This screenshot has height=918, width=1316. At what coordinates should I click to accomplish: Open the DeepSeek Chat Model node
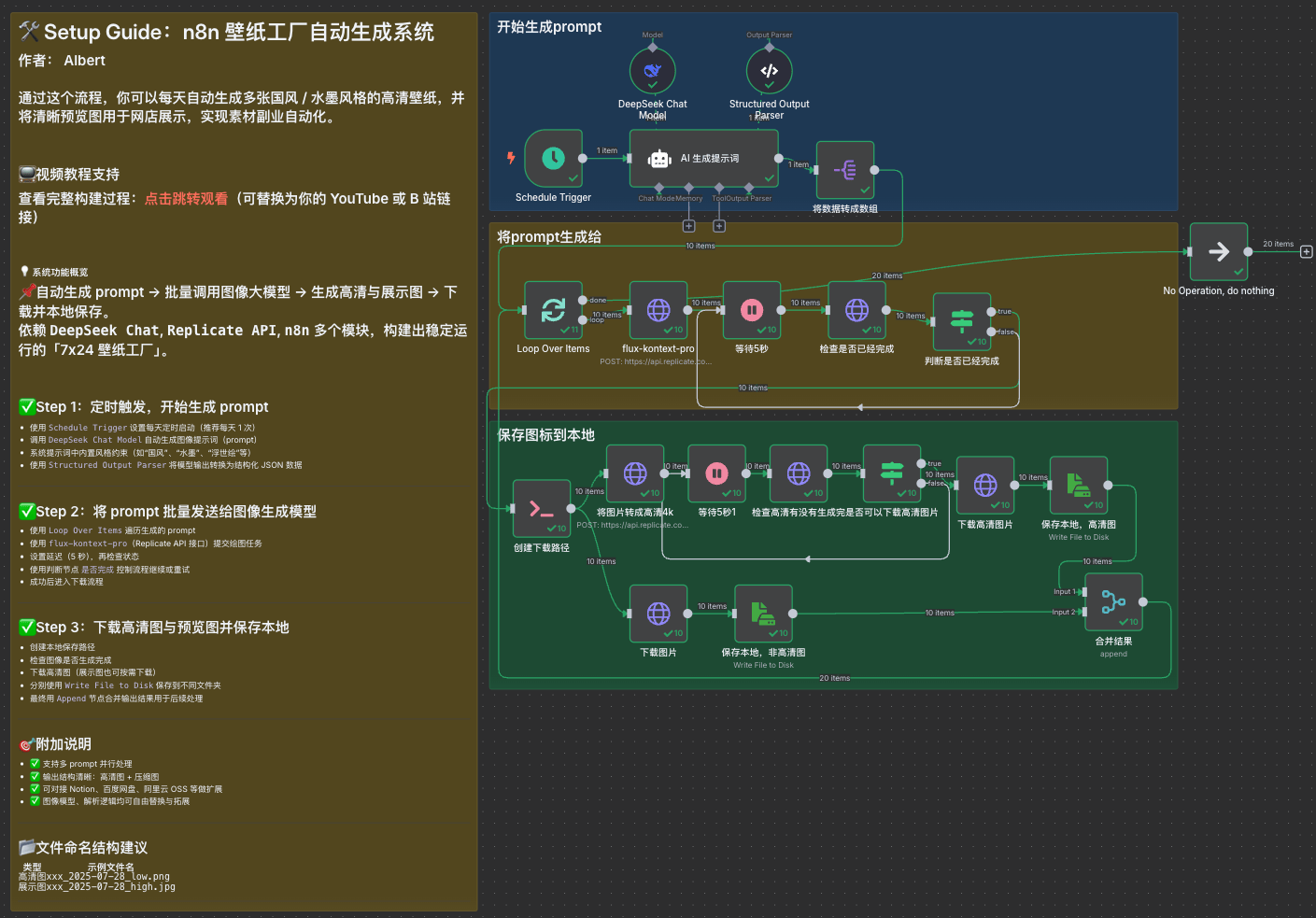tap(652, 70)
